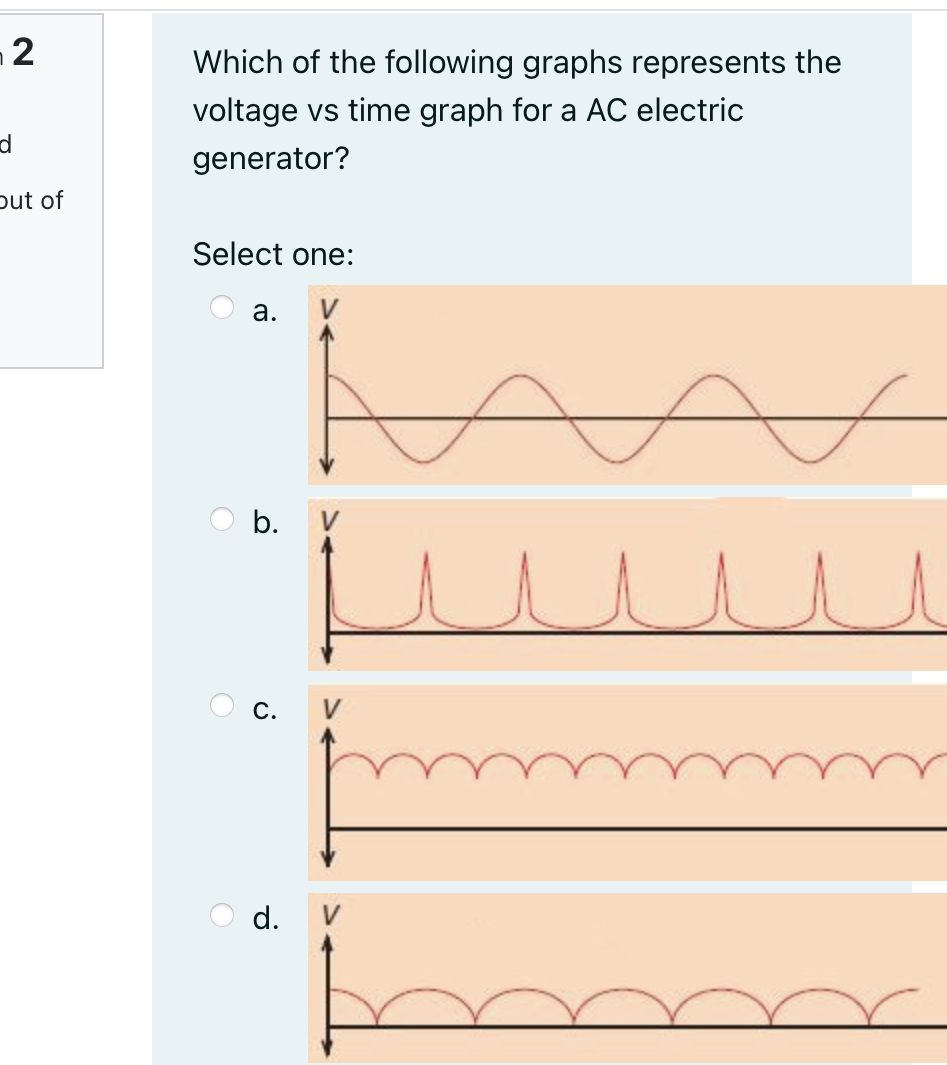The width and height of the screenshot is (947, 1065).
Task: Click the V axis label in option a
Action: tap(327, 307)
